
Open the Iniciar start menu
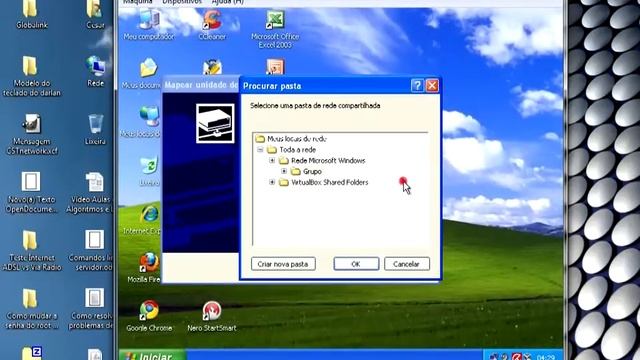click(152, 355)
